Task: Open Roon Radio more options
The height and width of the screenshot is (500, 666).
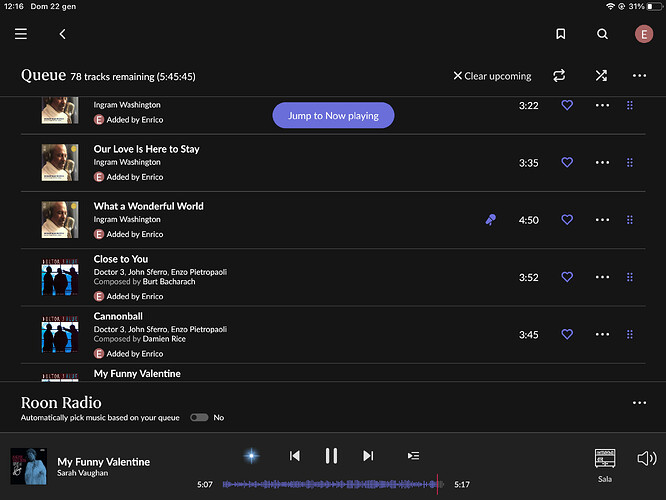Action: pos(639,403)
